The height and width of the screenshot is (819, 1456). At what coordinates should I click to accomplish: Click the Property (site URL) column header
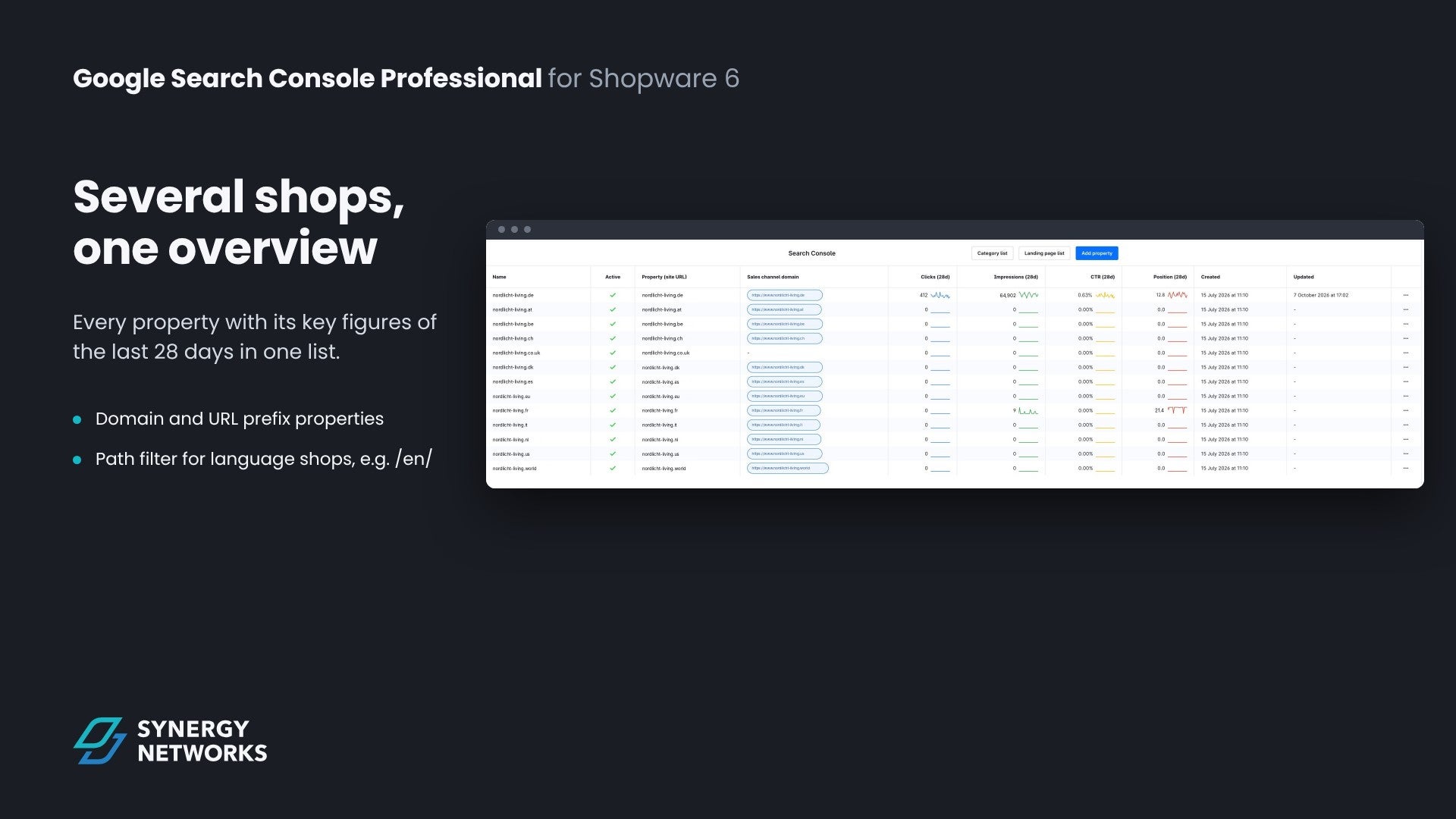click(664, 277)
